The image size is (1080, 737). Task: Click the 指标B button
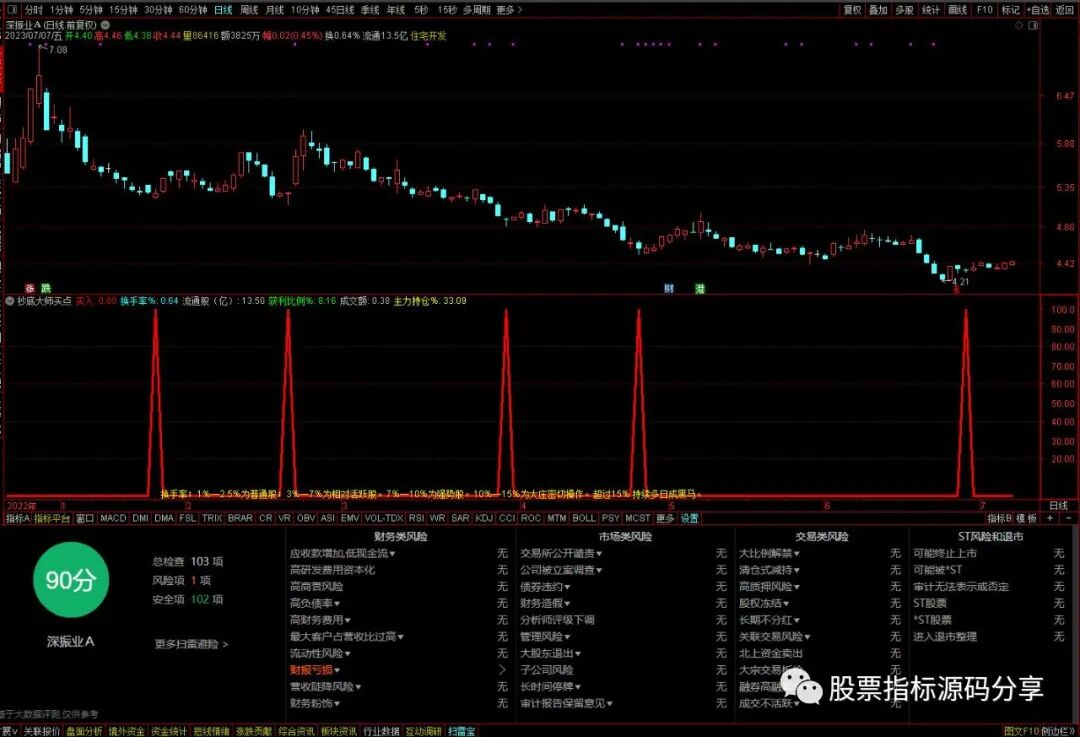tap(999, 518)
